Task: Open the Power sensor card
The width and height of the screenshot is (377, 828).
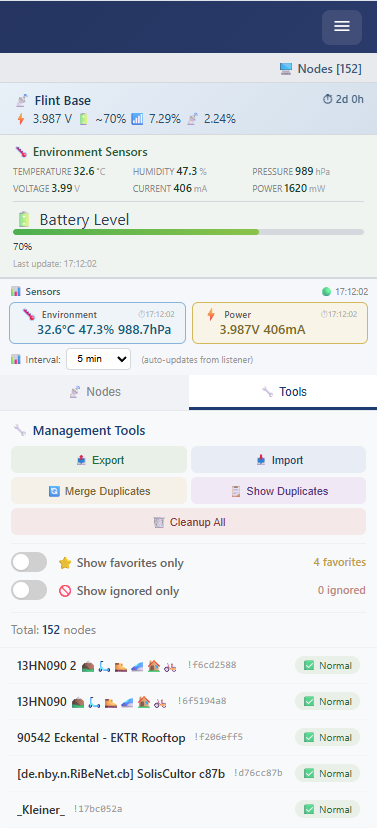Action: click(280, 323)
